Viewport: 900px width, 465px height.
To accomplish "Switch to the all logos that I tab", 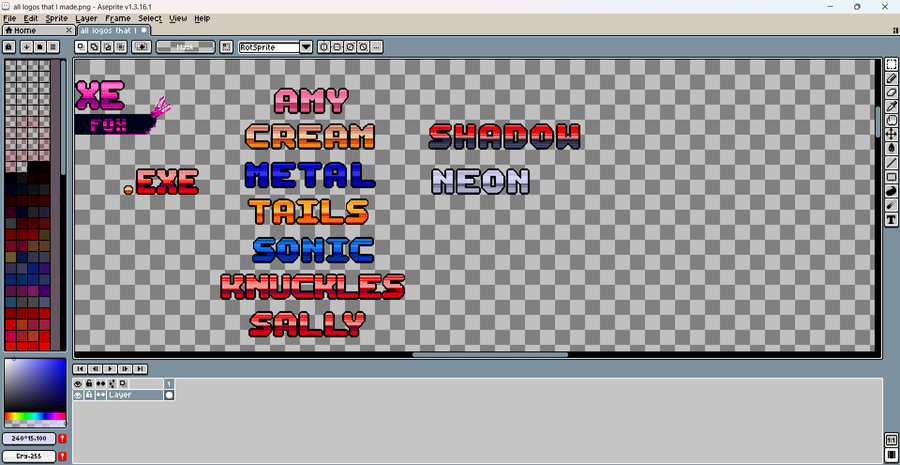I will (114, 30).
